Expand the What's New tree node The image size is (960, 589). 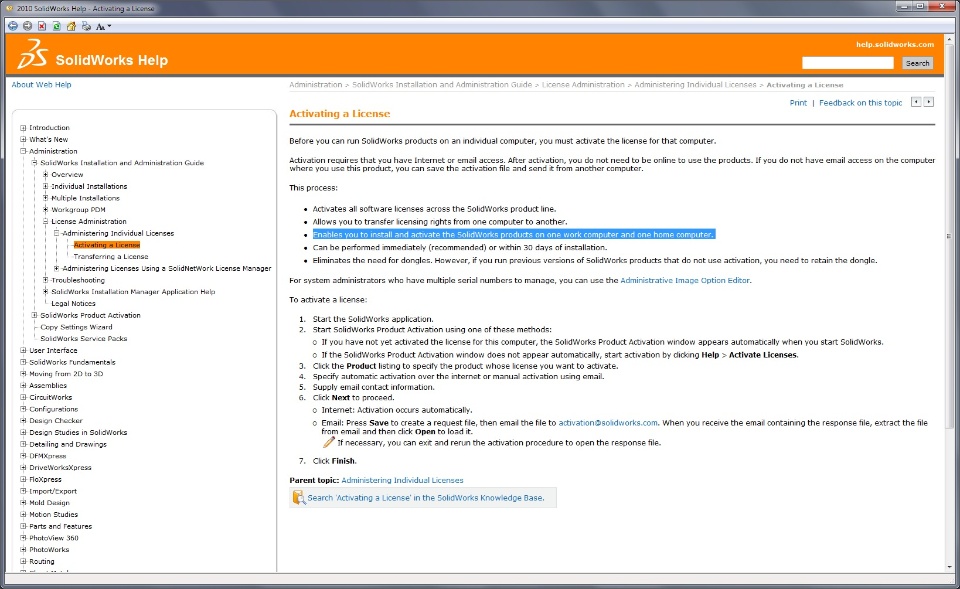tap(23, 140)
